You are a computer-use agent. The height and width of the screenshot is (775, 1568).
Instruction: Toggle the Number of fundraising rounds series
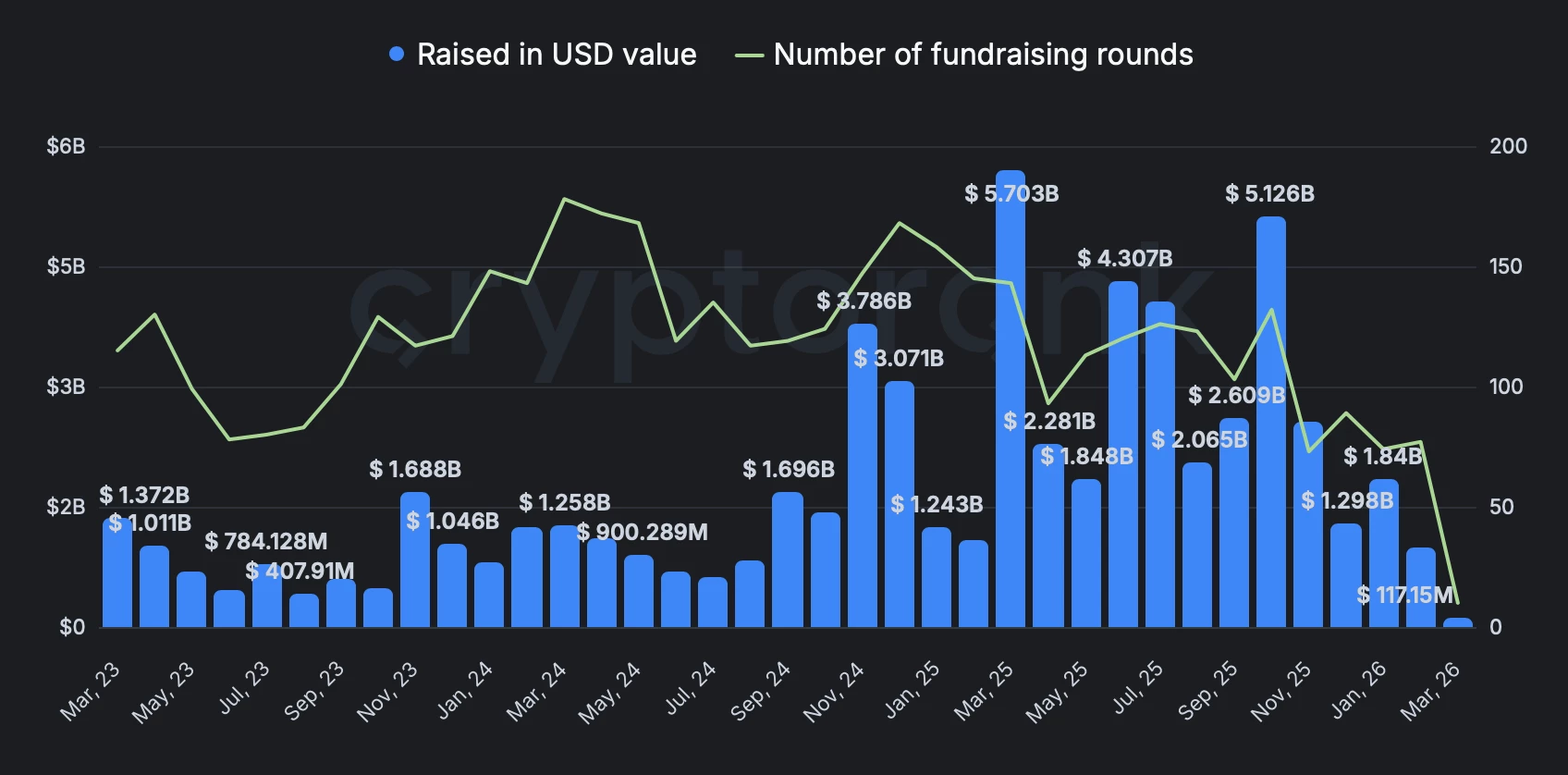point(983,55)
